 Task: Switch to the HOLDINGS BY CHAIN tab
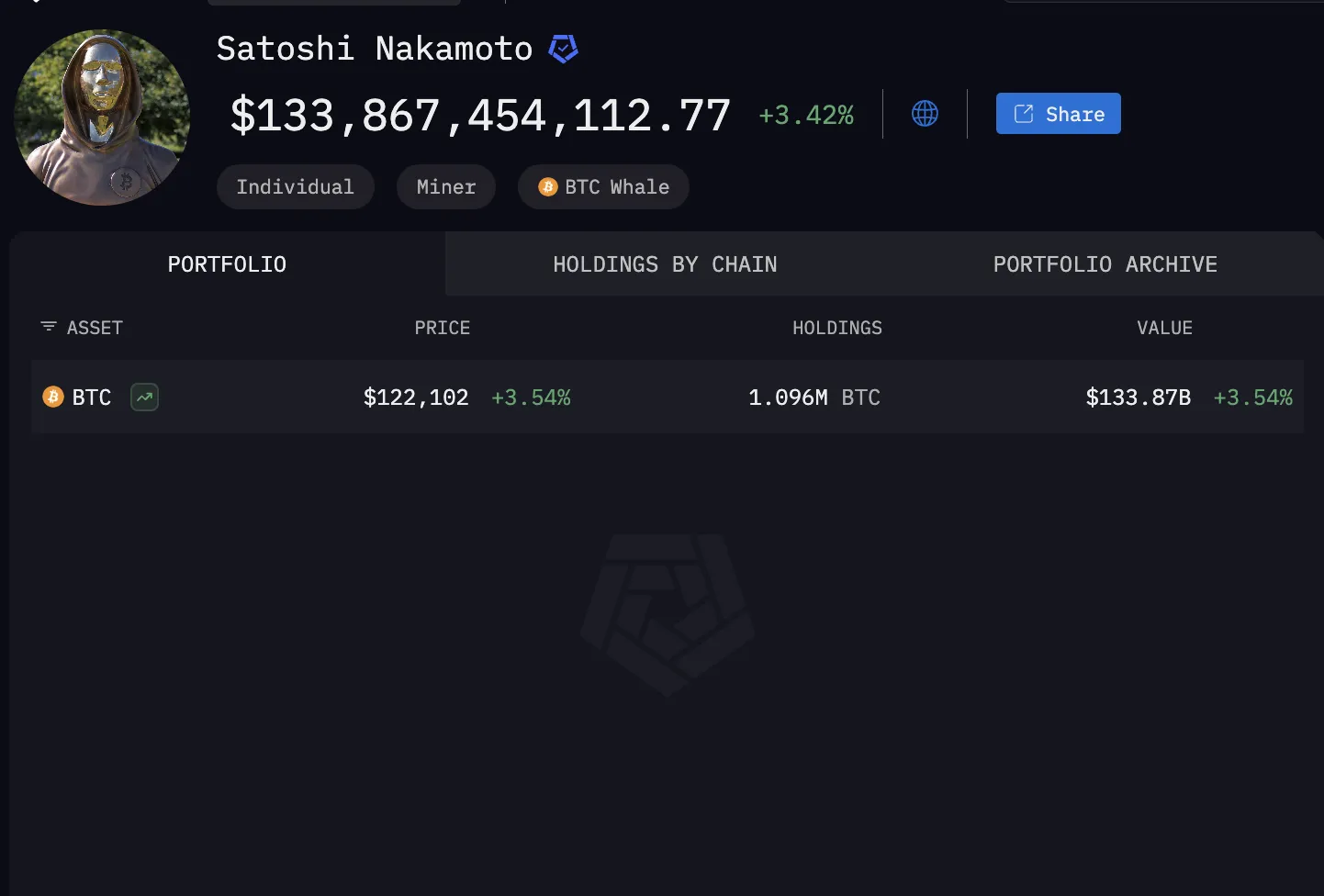[x=665, y=263]
